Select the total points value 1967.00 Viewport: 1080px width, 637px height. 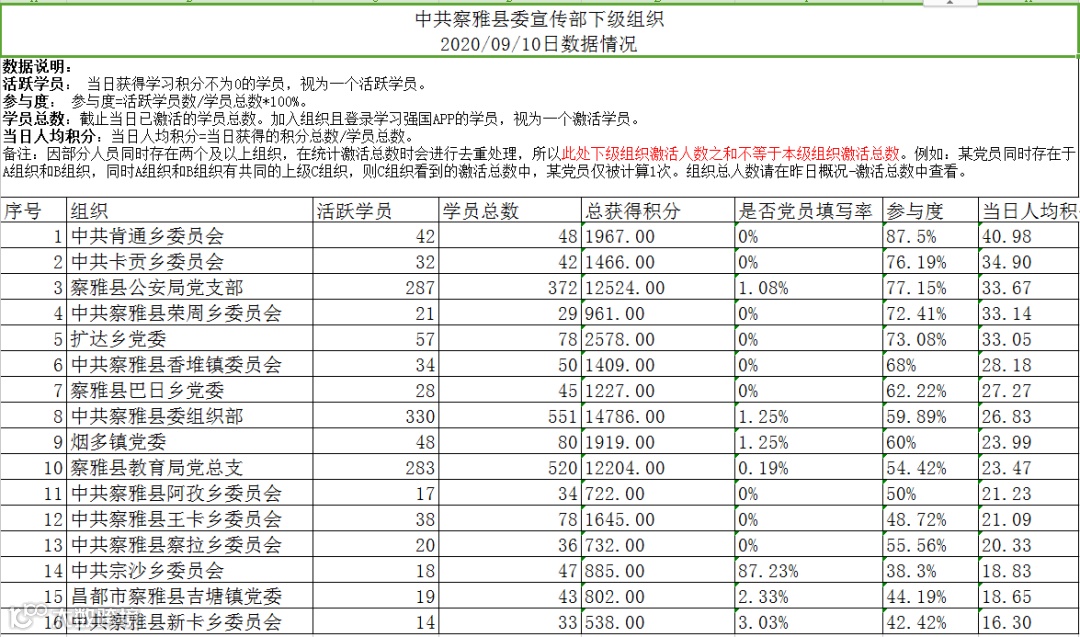(658, 236)
